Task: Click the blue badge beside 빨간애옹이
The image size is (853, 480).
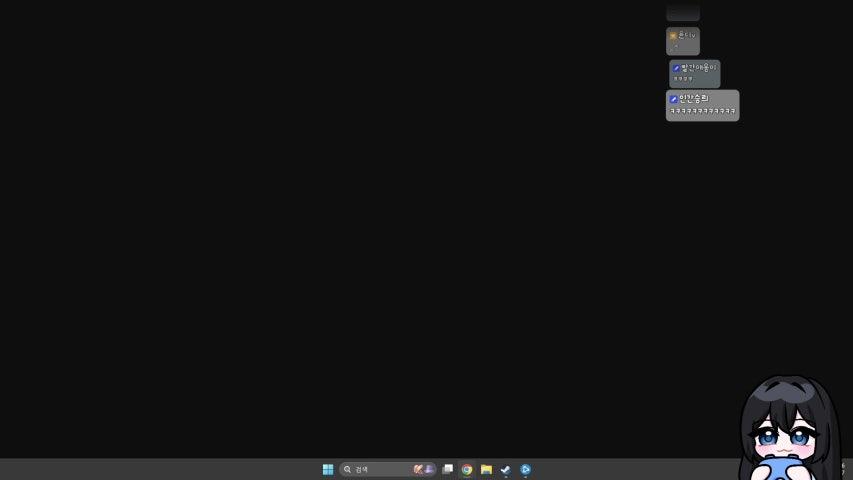Action: [676, 69]
